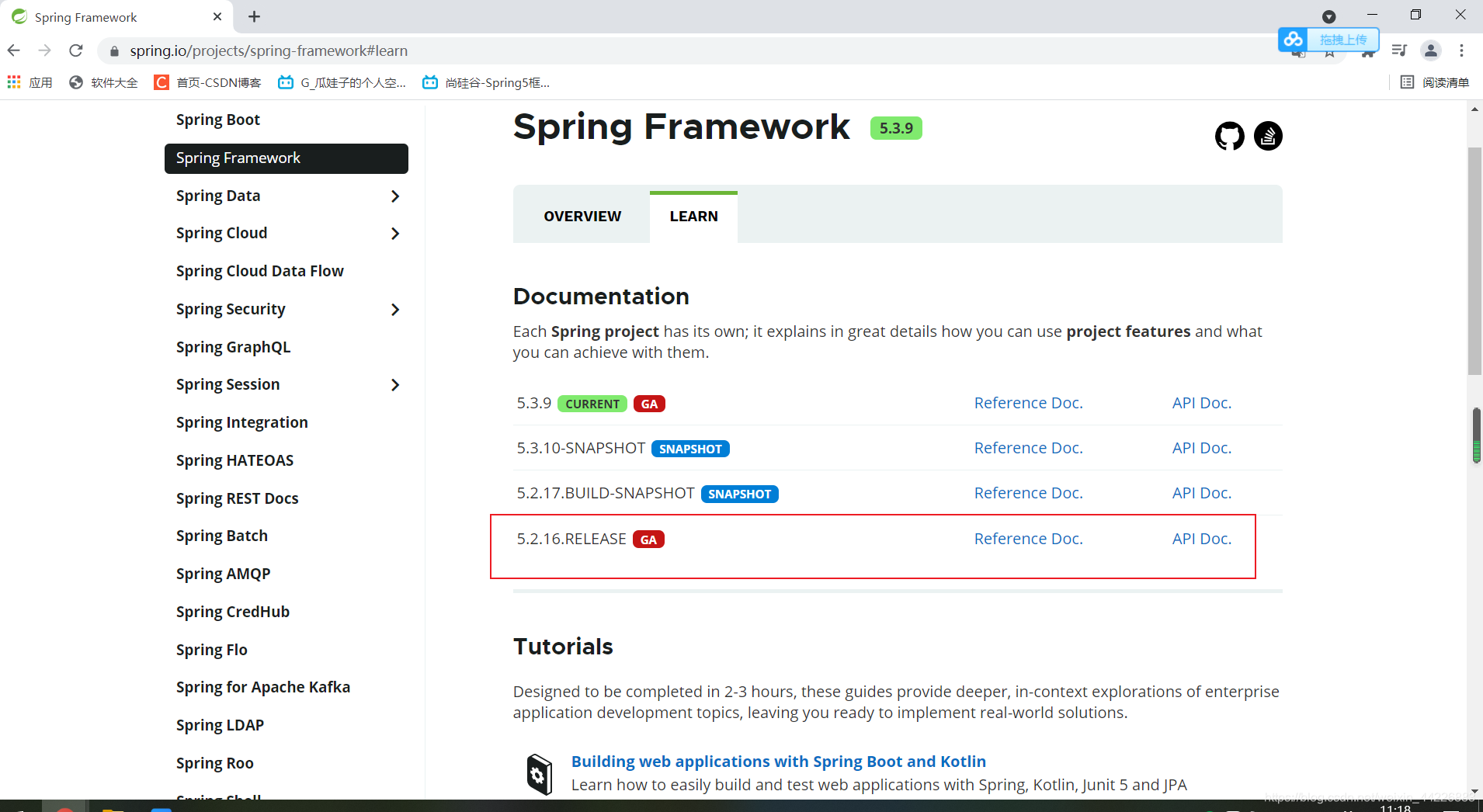Select Spring Framework in sidebar
Image resolution: width=1483 pixels, height=812 pixels.
tap(287, 158)
